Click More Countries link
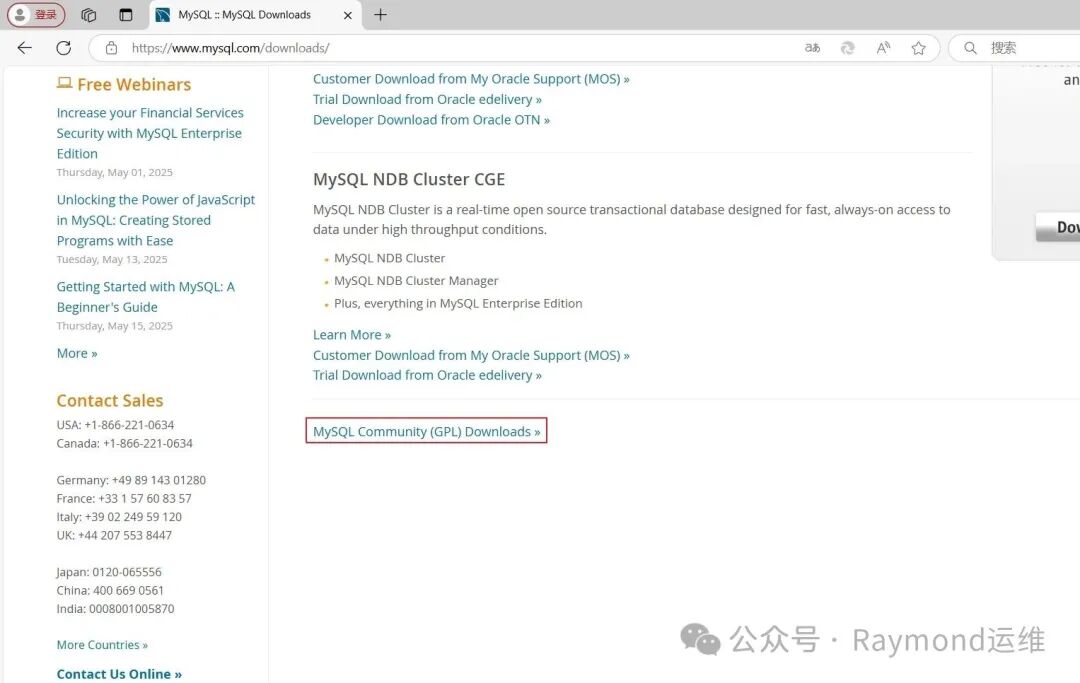1080x683 pixels. 102,645
